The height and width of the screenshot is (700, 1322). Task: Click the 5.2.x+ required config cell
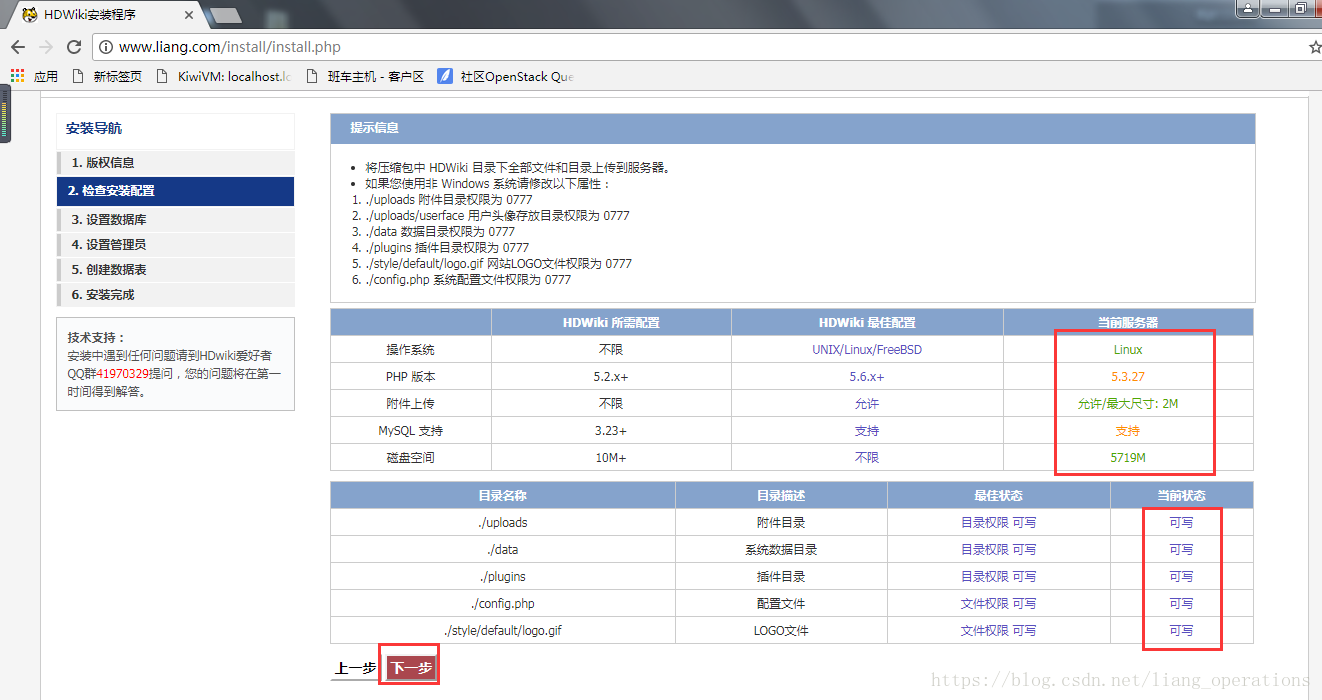click(x=611, y=377)
